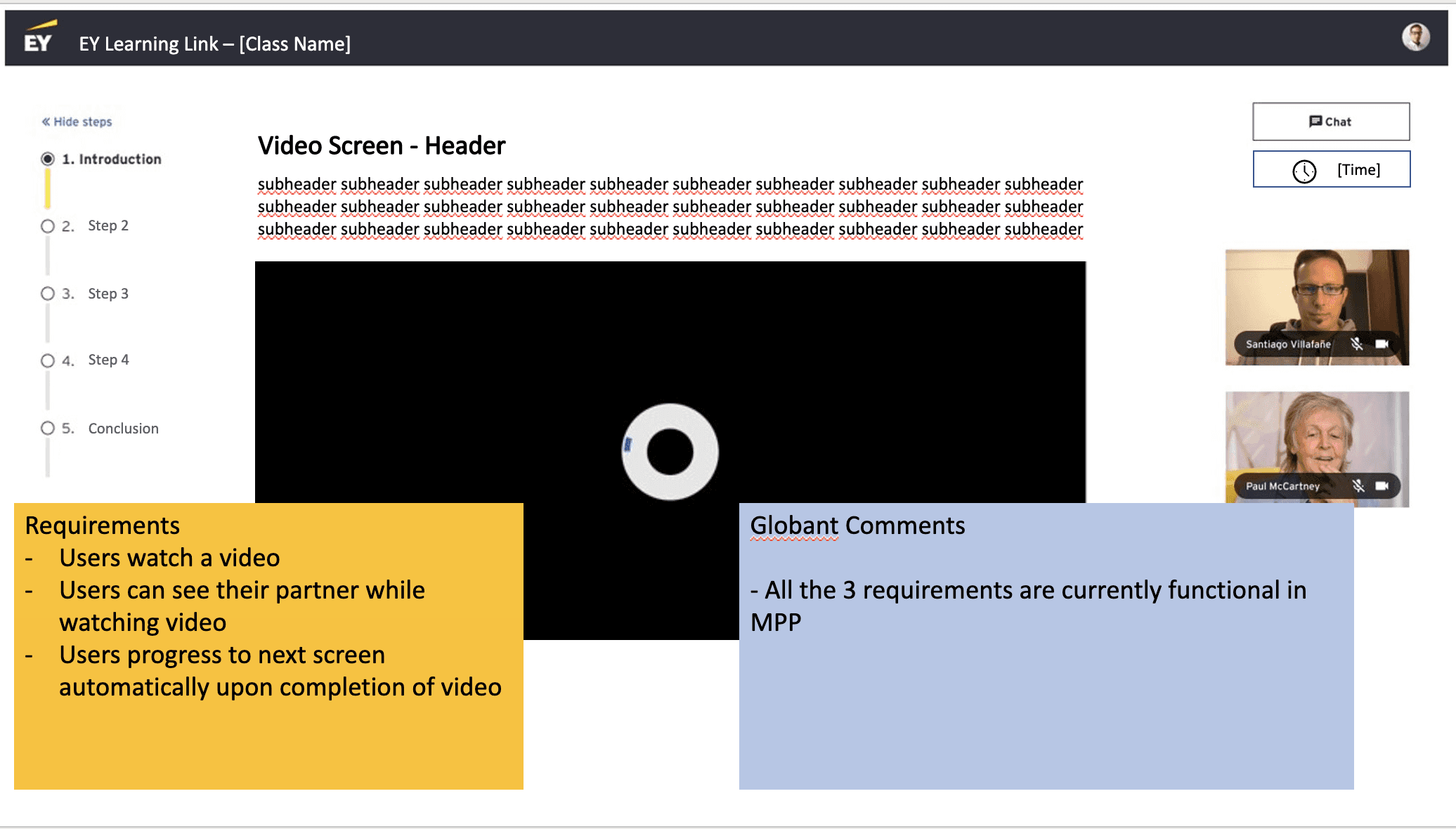The image size is (1456, 829).
Task: Select the Step 3 radio button
Action: [48, 294]
